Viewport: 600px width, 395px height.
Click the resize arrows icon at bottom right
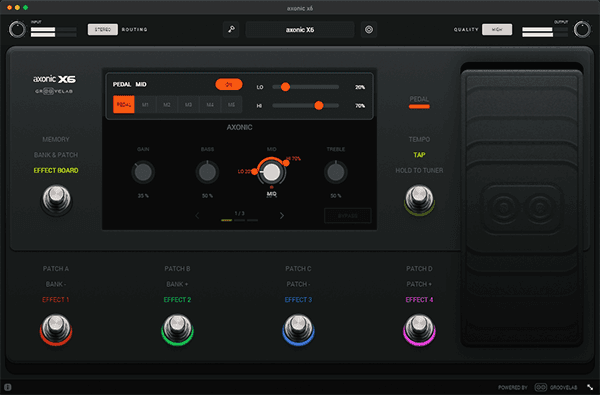pos(590,387)
